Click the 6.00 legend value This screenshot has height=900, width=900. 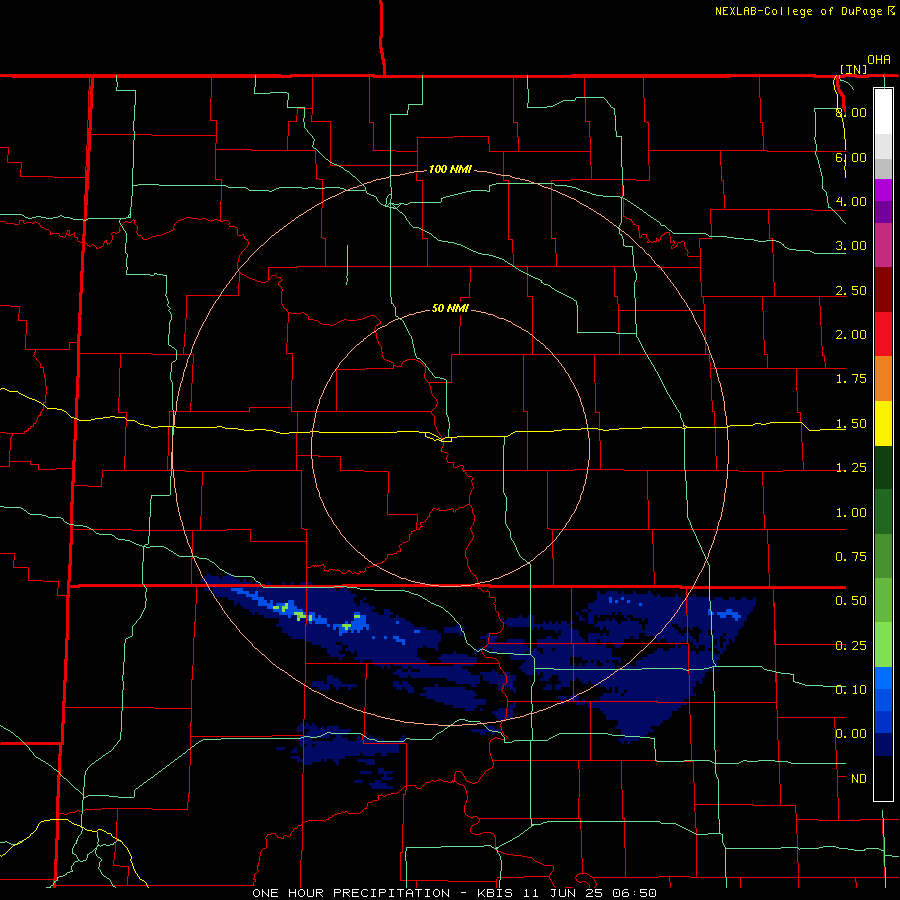[851, 157]
